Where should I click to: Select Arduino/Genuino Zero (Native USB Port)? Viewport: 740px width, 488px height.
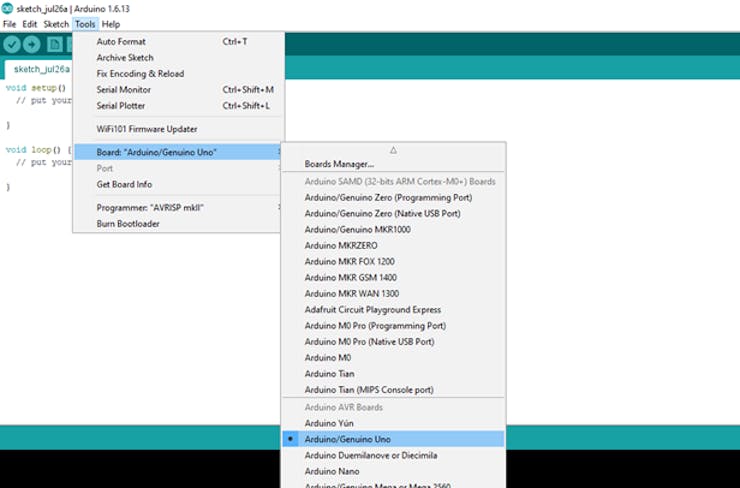tap(393, 214)
